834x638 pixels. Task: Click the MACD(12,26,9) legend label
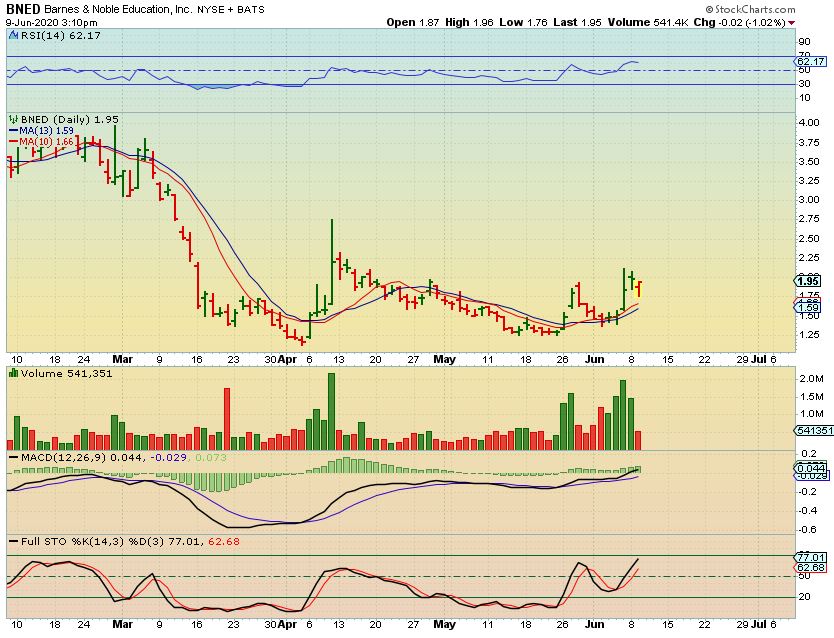[63, 458]
